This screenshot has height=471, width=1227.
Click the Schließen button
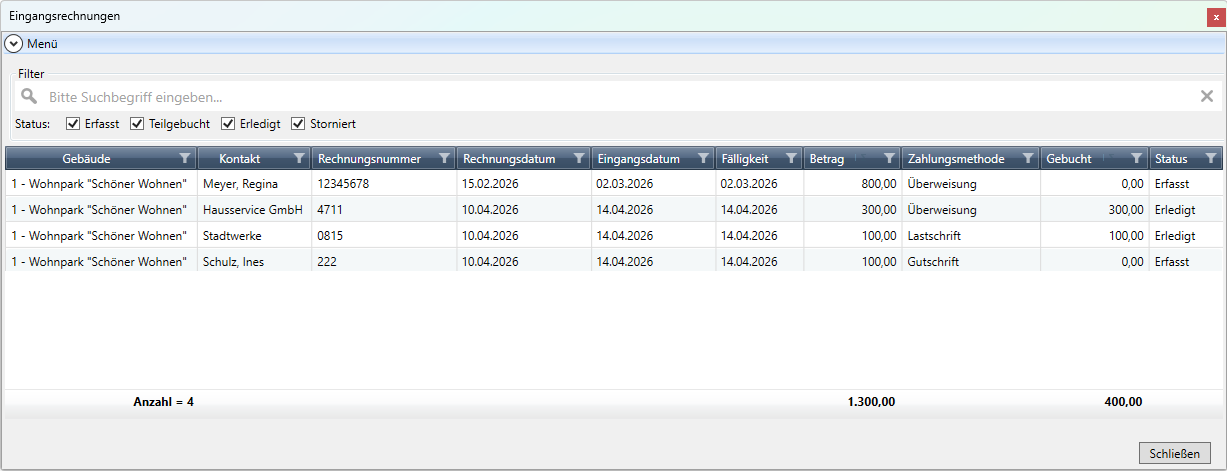tap(1175, 453)
